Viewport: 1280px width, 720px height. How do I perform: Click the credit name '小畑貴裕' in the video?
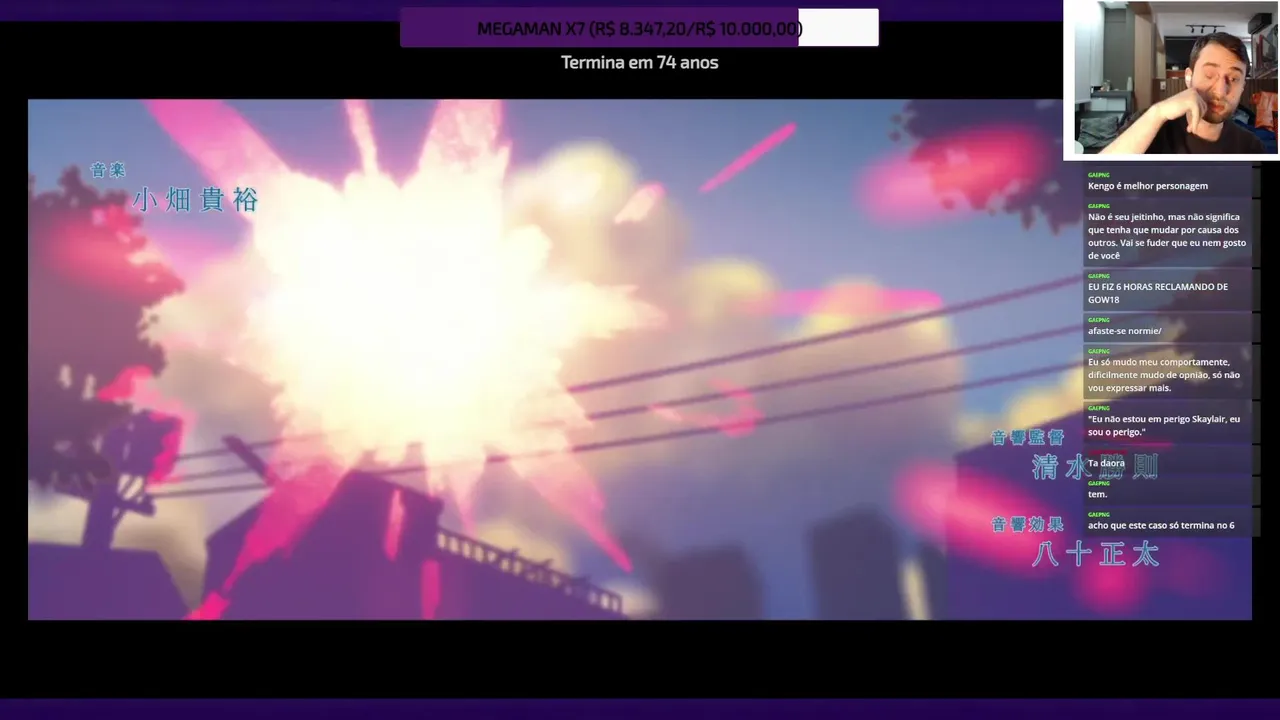[x=196, y=200]
